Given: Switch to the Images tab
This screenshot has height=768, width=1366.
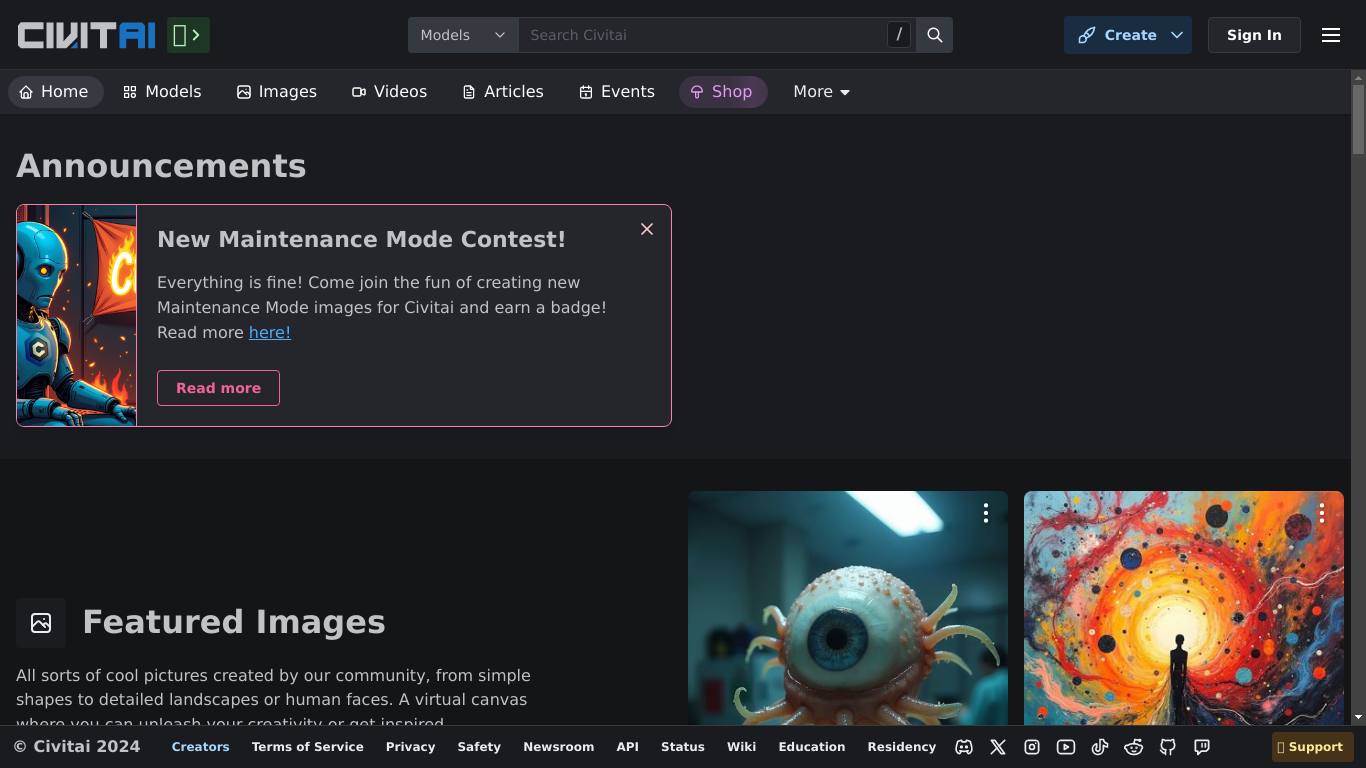Looking at the screenshot, I should pyautogui.click(x=277, y=92).
